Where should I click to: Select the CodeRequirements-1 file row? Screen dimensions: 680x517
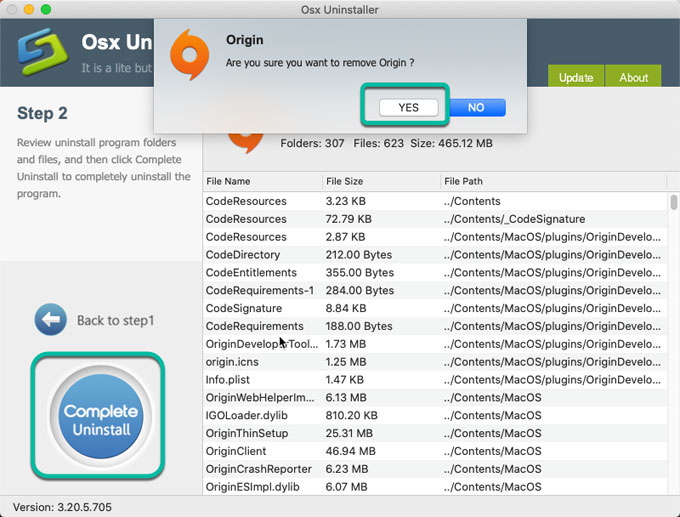(435, 290)
